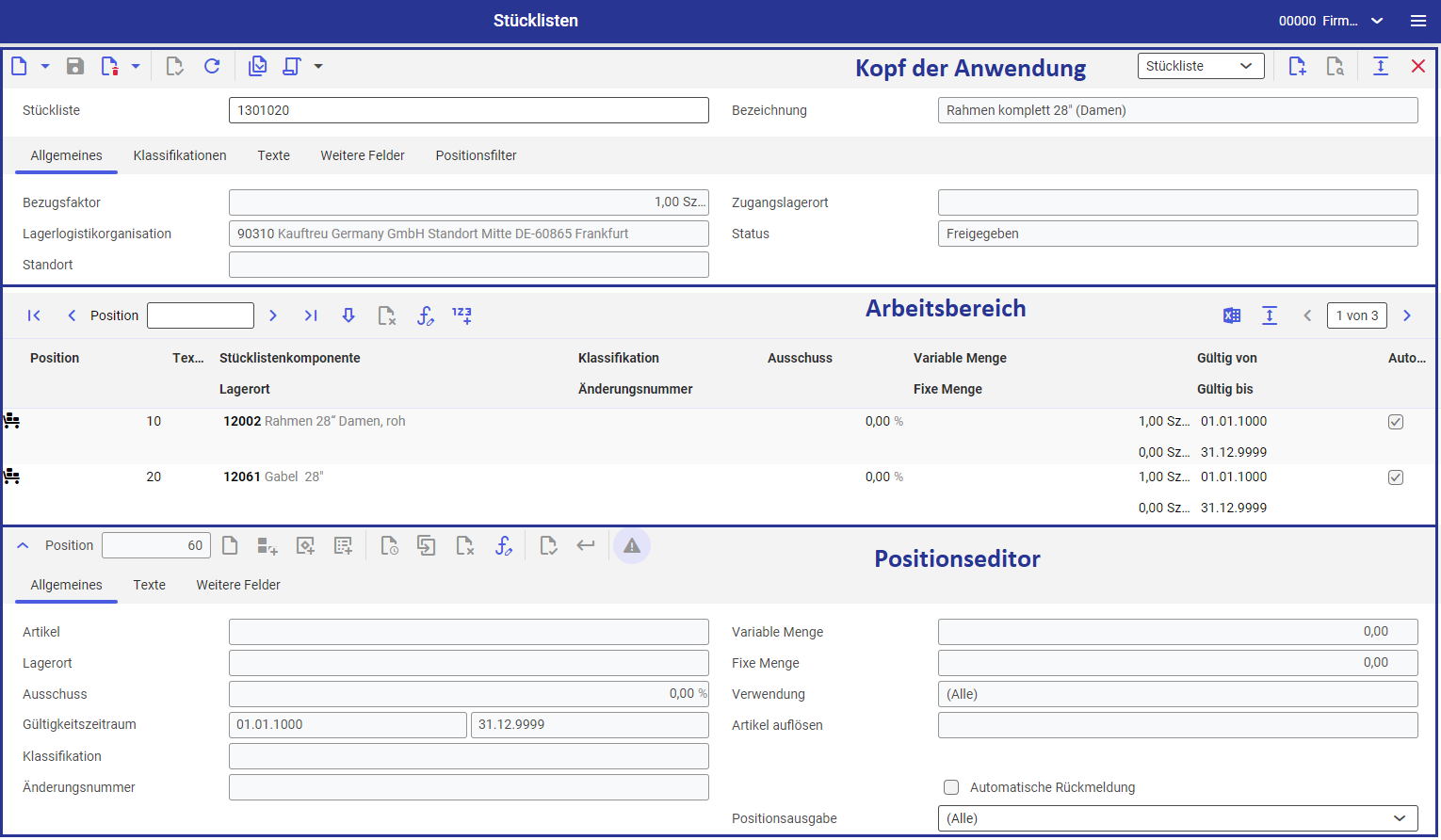Click the formula icon in Positionseditor toolbar

[503, 545]
